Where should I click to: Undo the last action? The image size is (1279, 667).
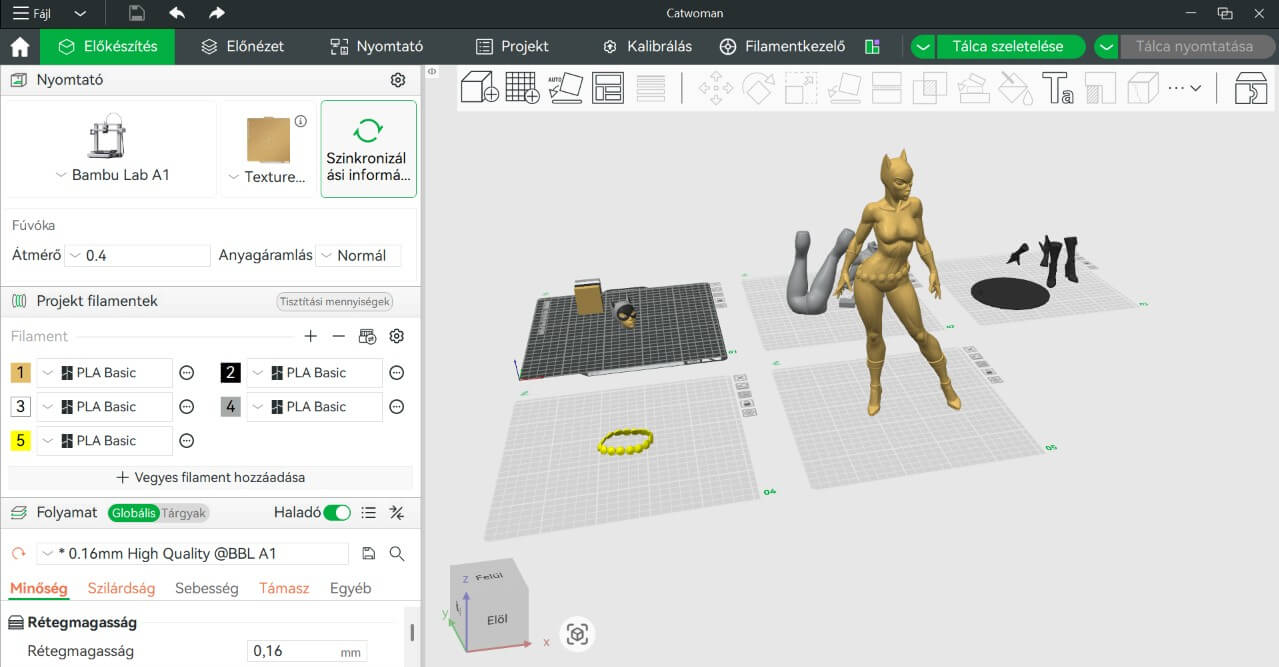click(177, 13)
